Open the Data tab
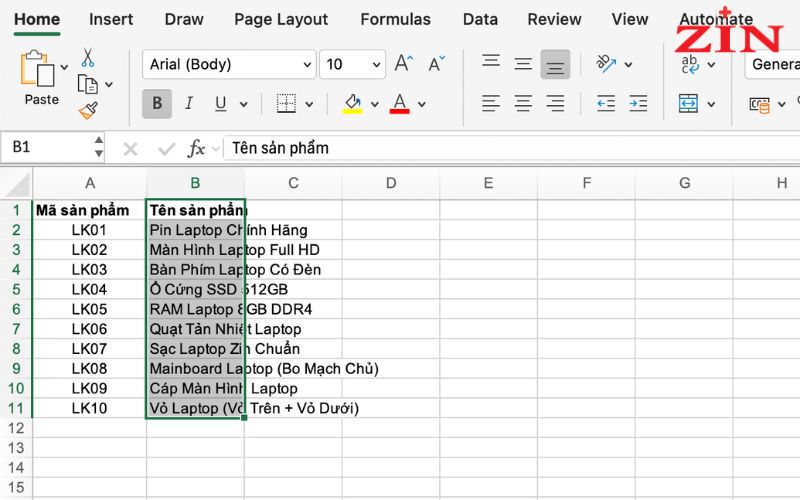The image size is (800, 500). point(480,19)
